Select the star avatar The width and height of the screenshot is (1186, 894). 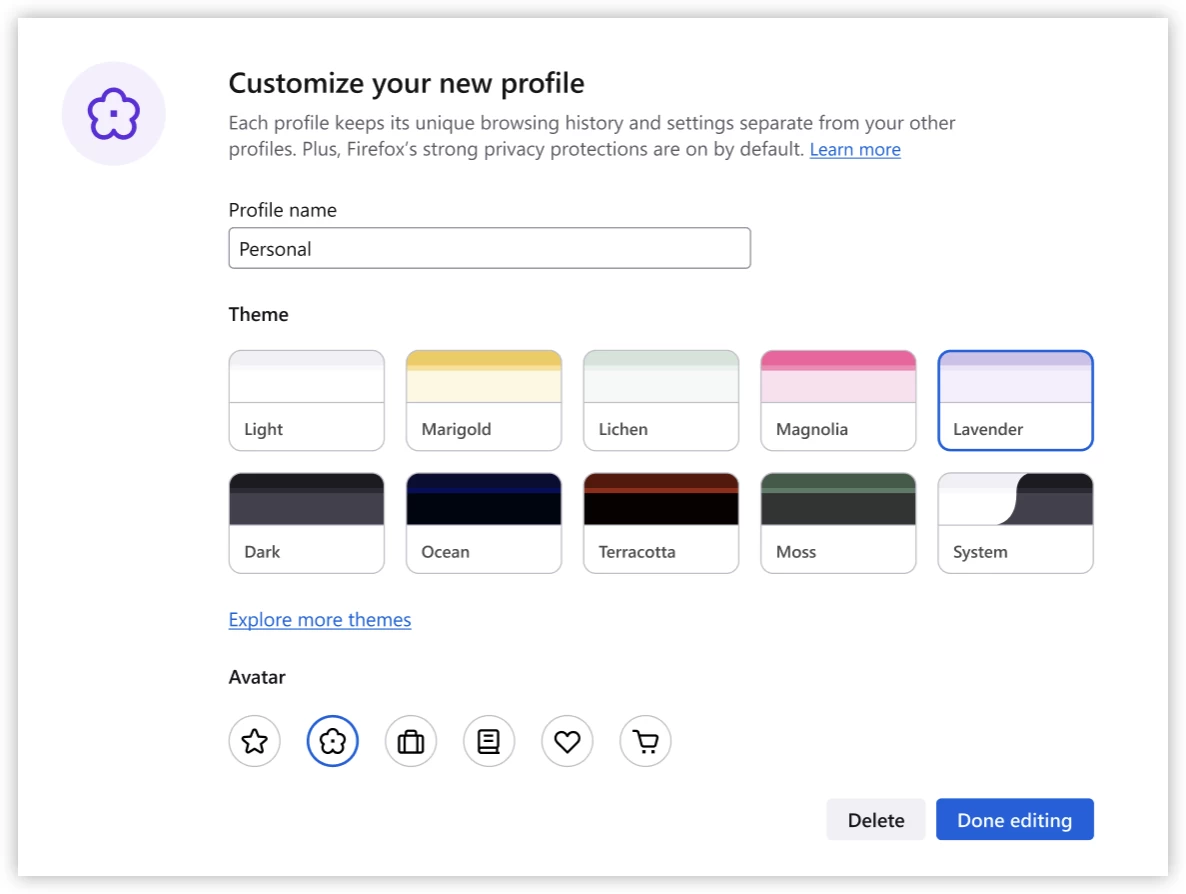click(x=254, y=741)
